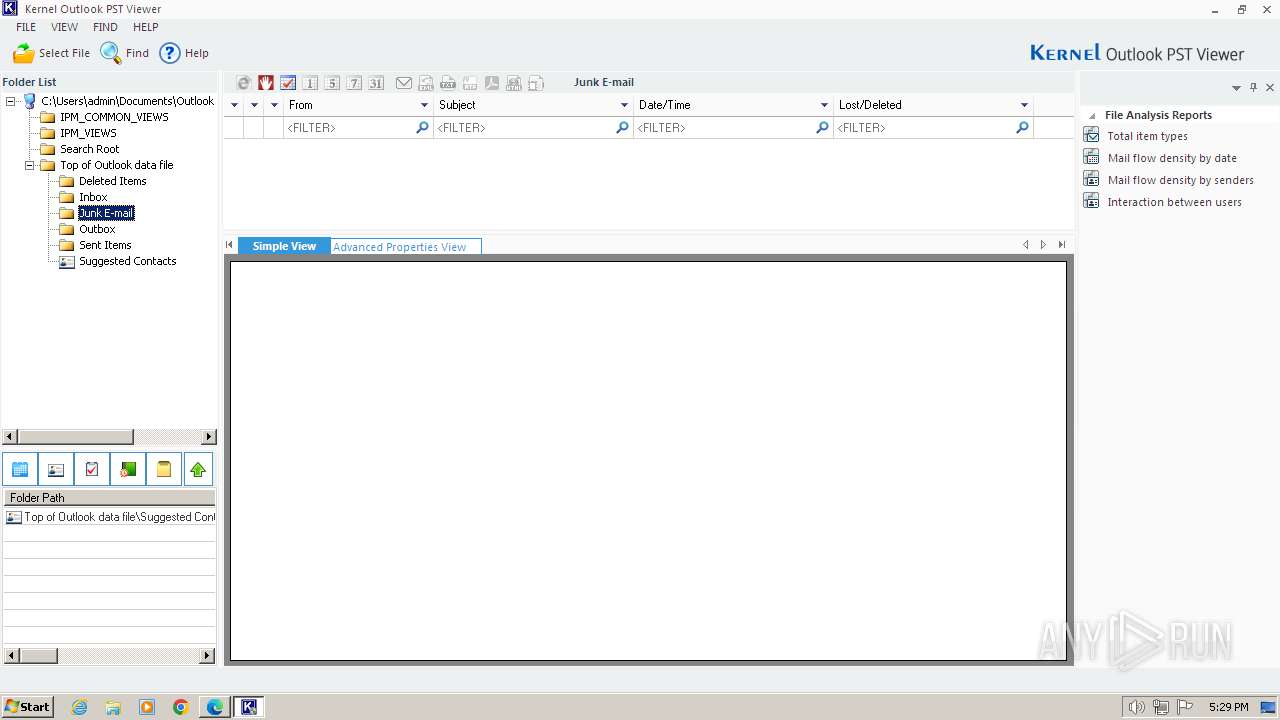Viewport: 1280px width, 720px height.
Task: Select the 31-day view icon
Action: 376,83
